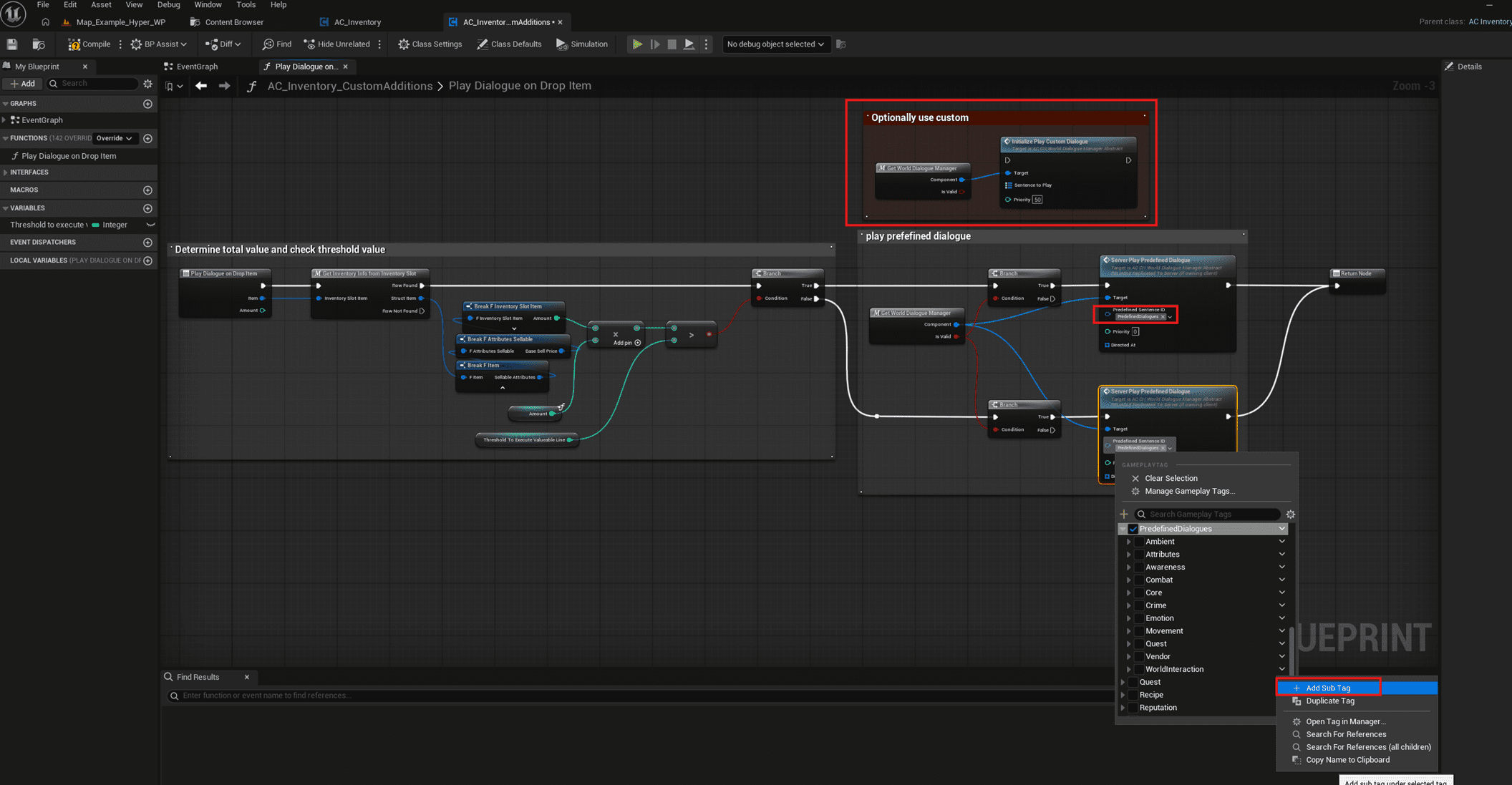Screen dimensions: 1512x785
Task: Open the bookmarks dropdown in graph toolbar
Action: [174, 86]
